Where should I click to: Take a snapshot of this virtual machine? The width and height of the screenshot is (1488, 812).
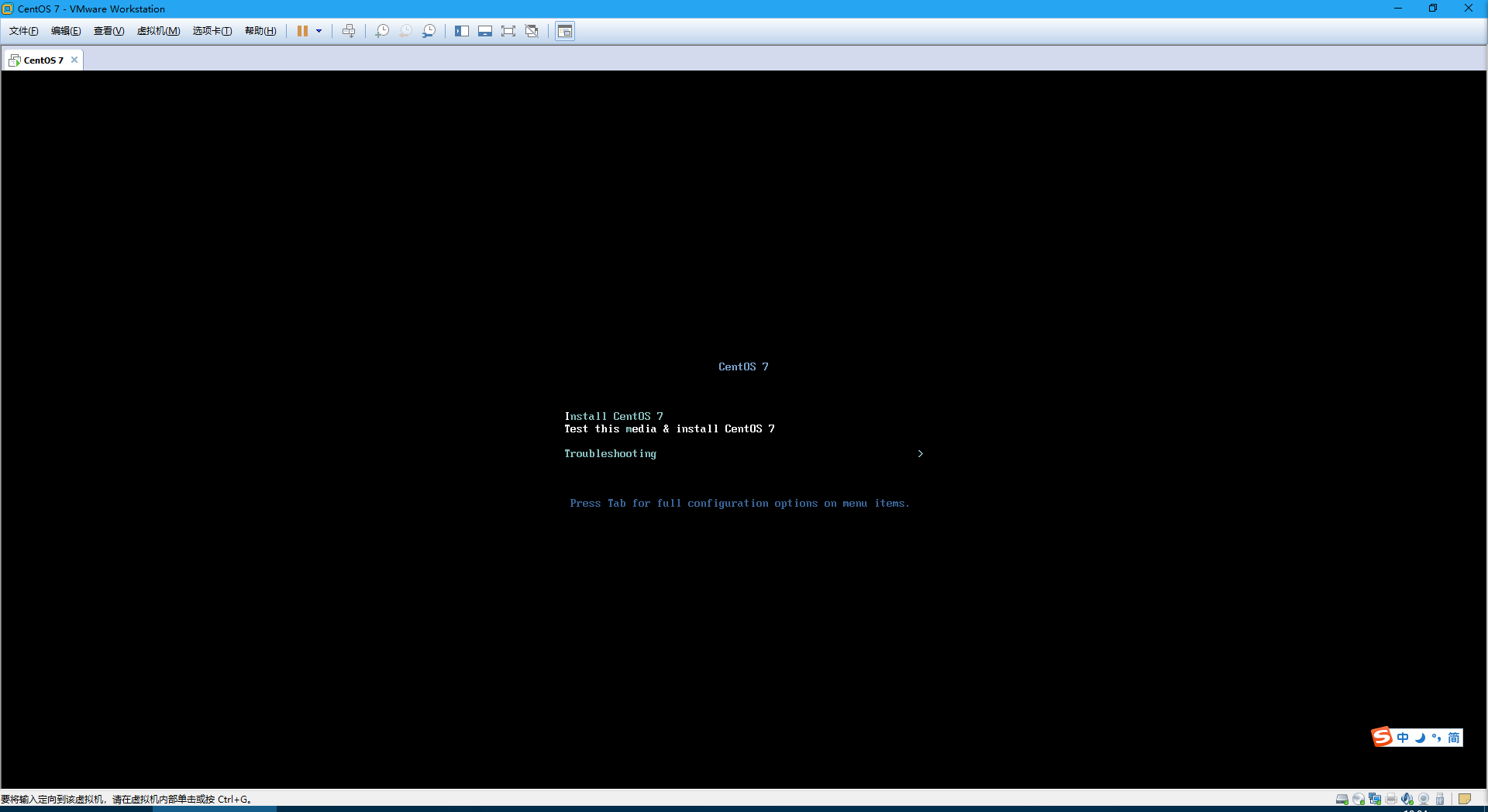(382, 31)
